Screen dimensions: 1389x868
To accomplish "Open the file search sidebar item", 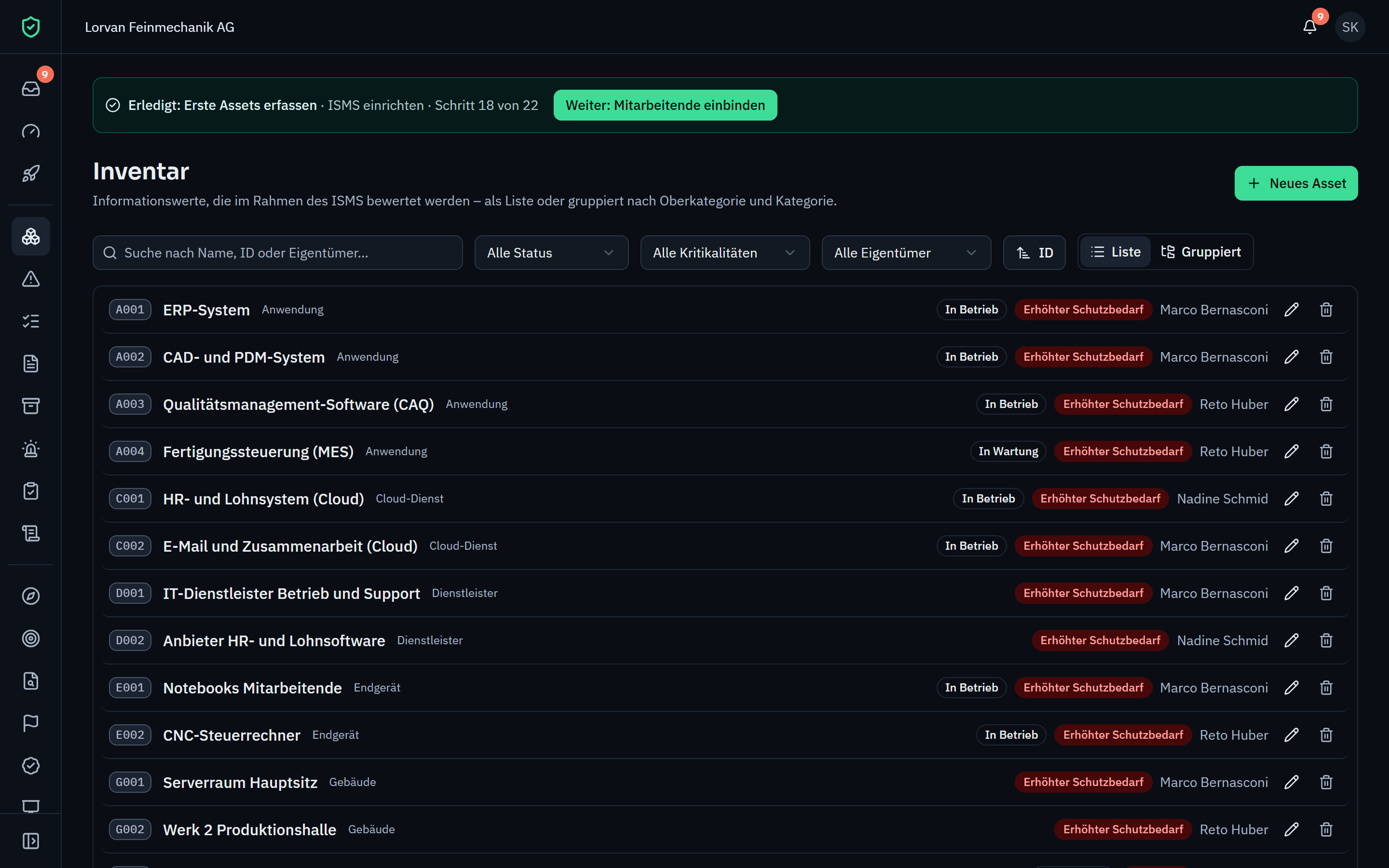I will point(30,681).
